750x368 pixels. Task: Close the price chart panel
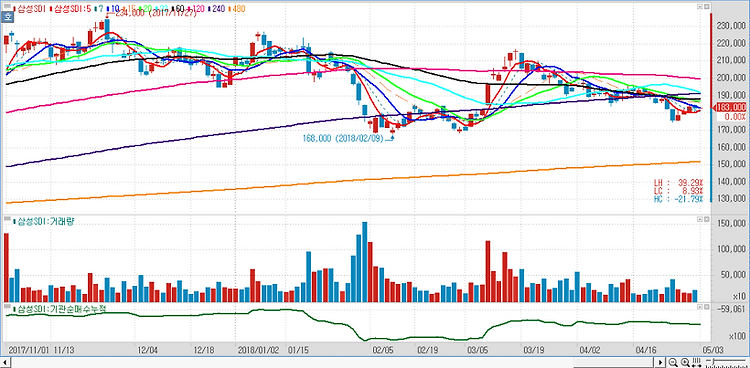706,6
